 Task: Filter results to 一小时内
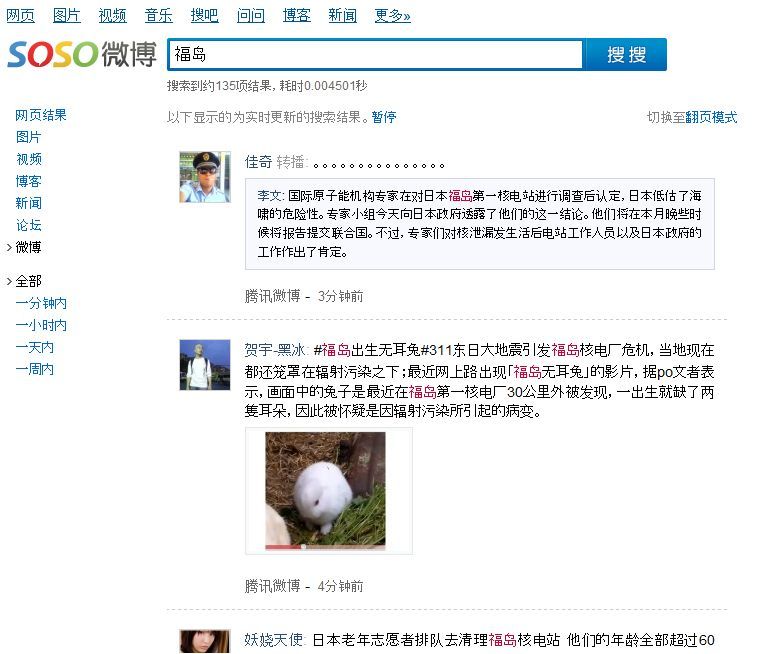click(x=41, y=325)
